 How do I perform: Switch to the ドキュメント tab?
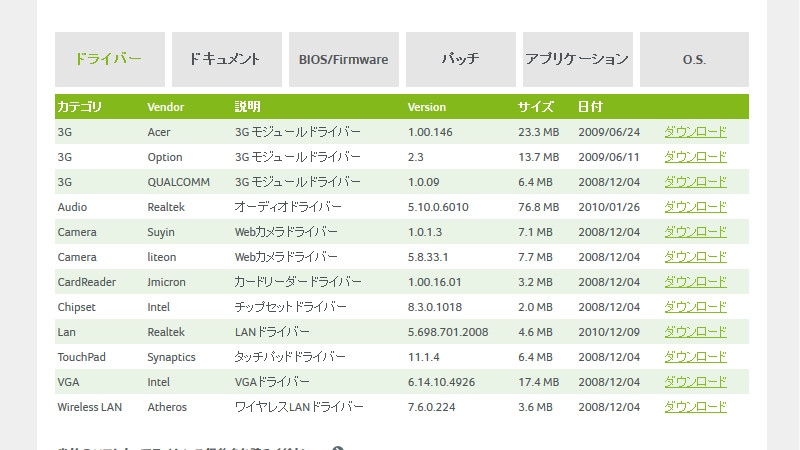click(227, 59)
